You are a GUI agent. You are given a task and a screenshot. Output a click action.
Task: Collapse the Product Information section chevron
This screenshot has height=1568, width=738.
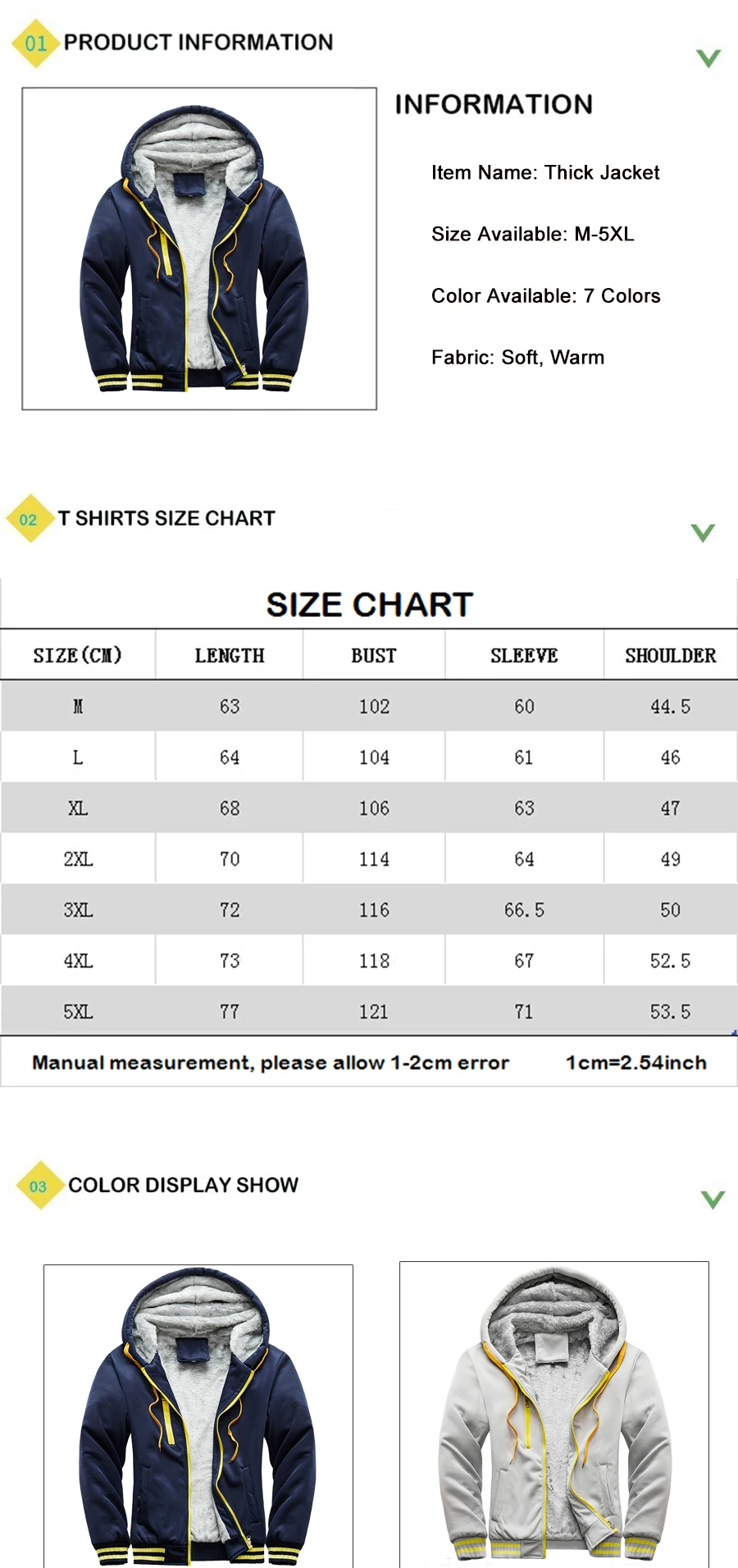point(708,58)
